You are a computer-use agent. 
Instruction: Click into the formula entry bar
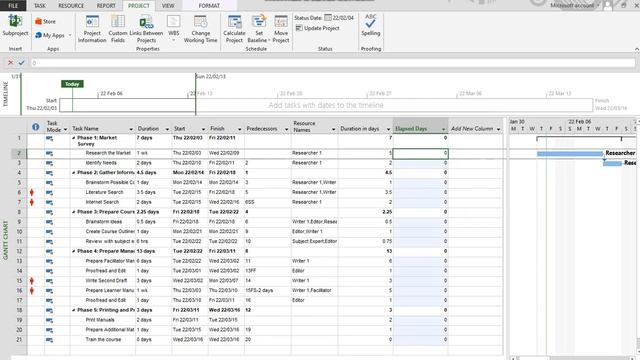[333, 63]
